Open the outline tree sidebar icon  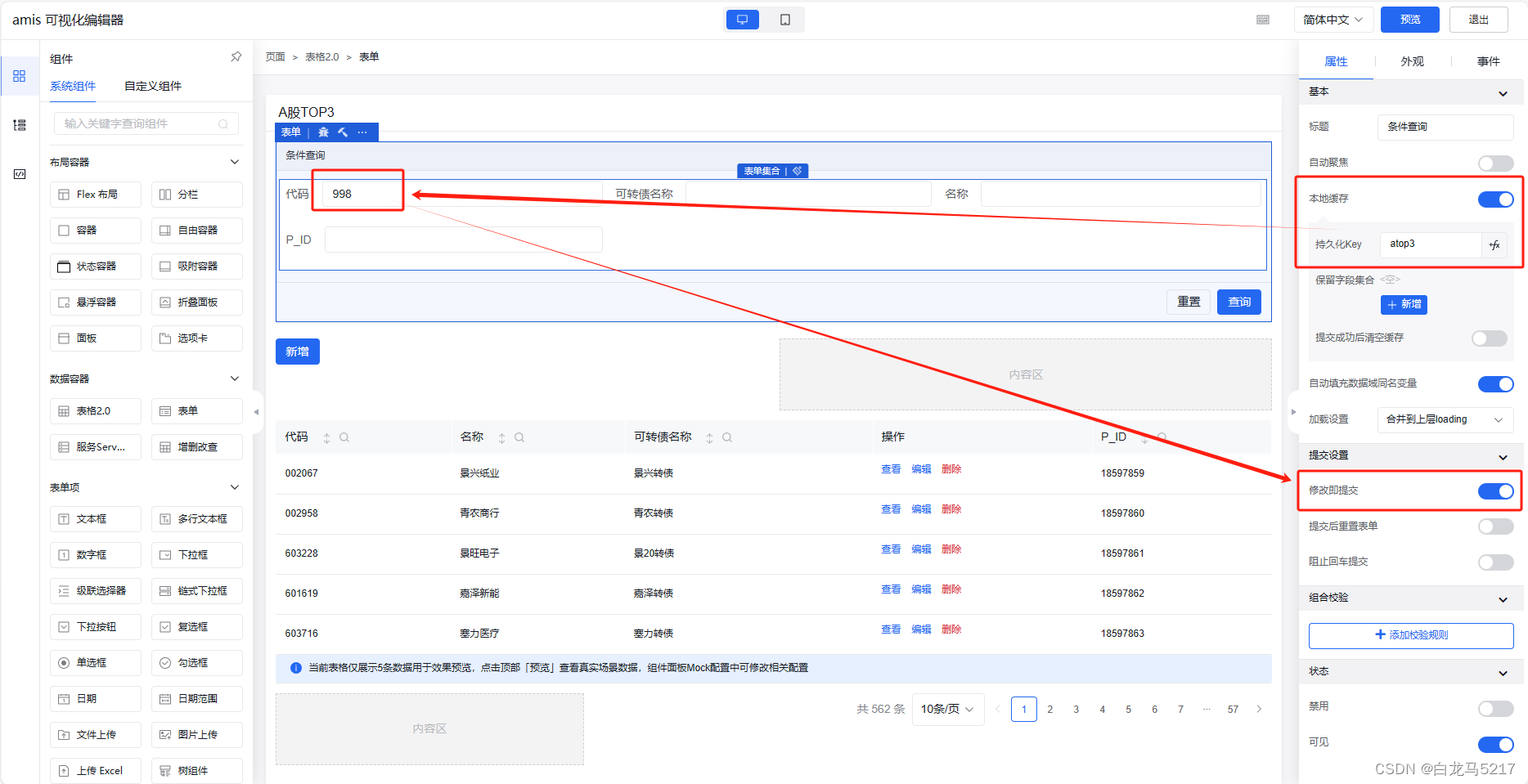coord(20,125)
